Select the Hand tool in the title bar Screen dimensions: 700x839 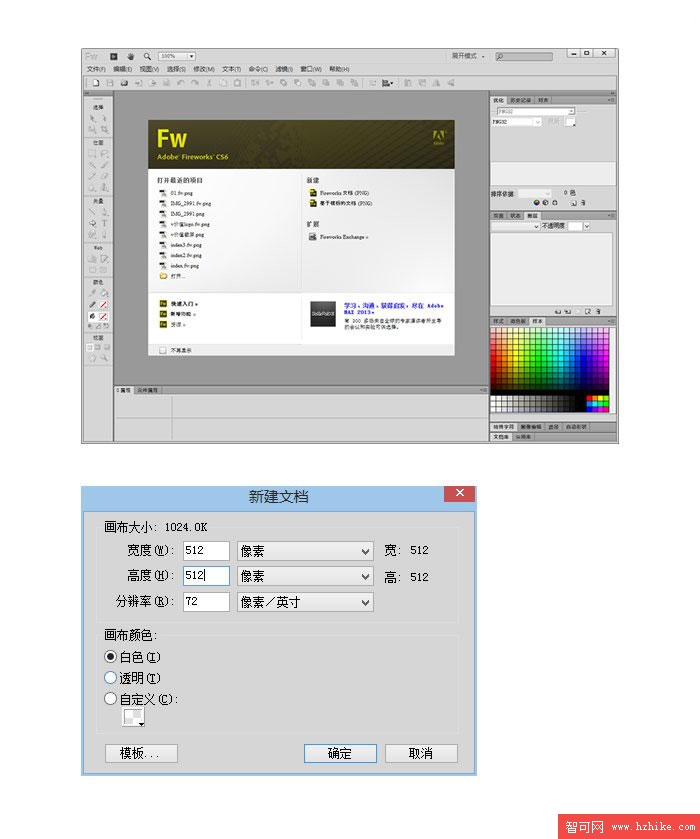coord(130,56)
